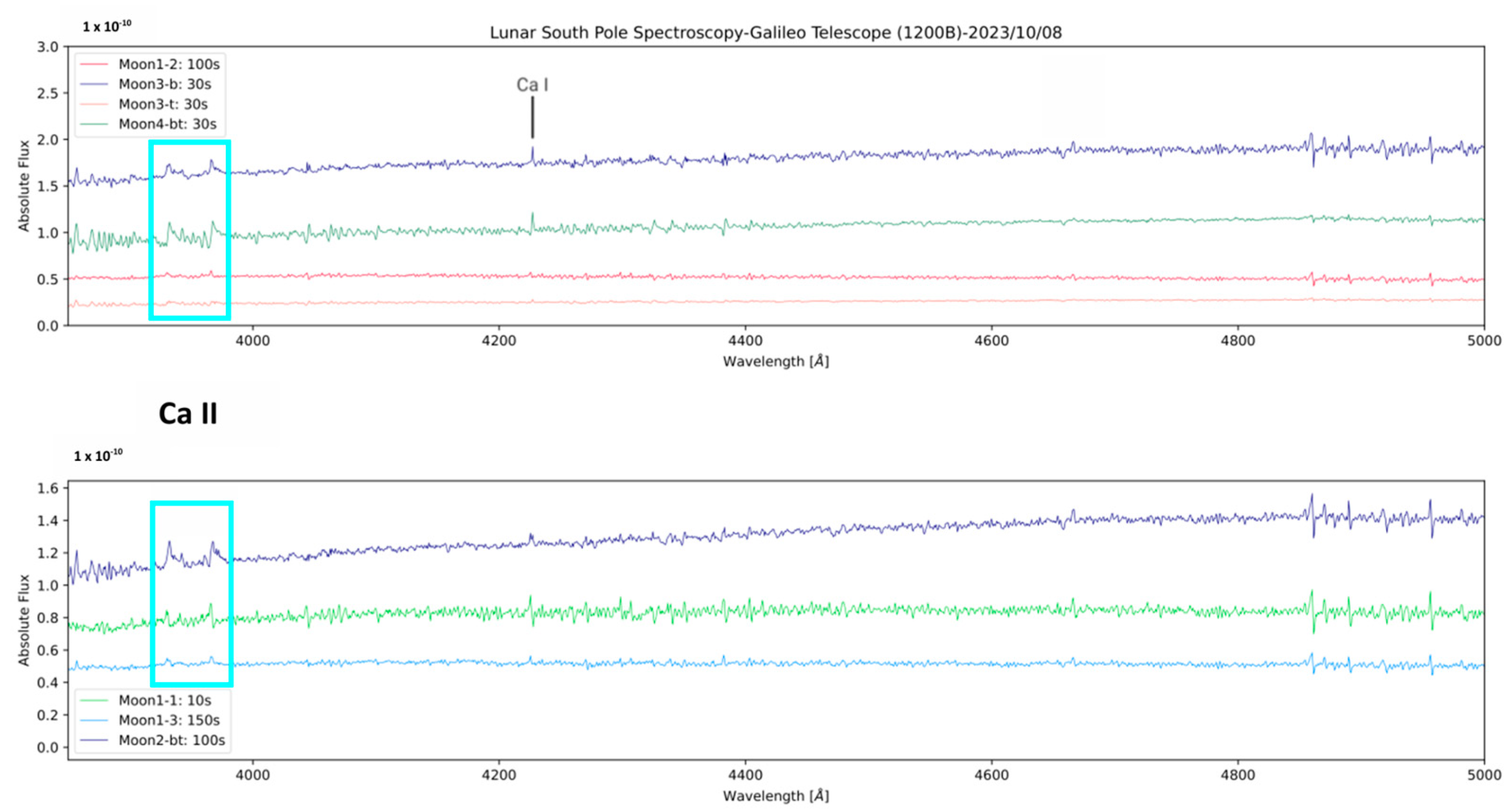
Task: Click the red line swatch for Moon1-2
Action: tap(94, 64)
